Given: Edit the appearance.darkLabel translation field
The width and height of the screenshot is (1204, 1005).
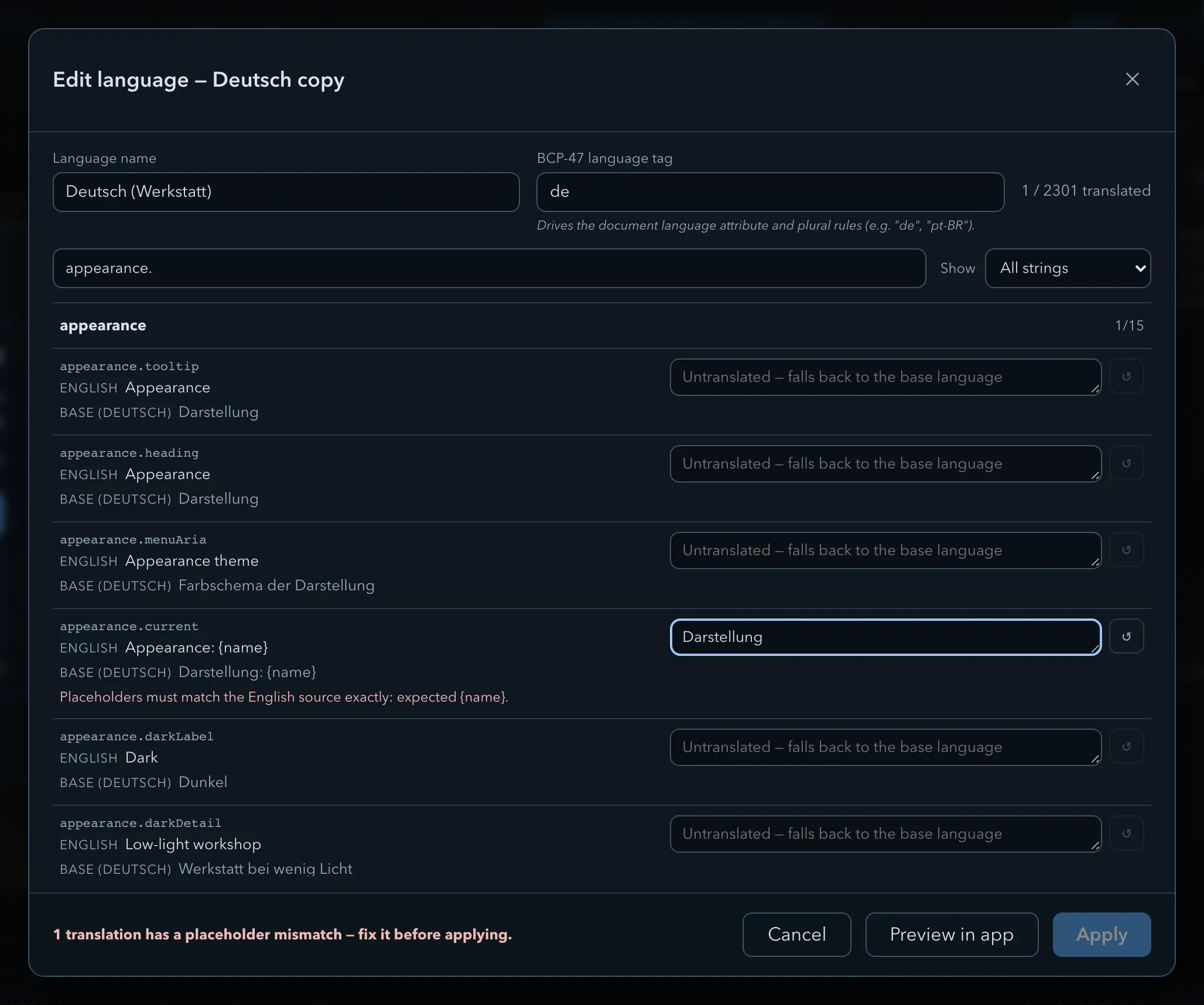Looking at the screenshot, I should click(885, 747).
